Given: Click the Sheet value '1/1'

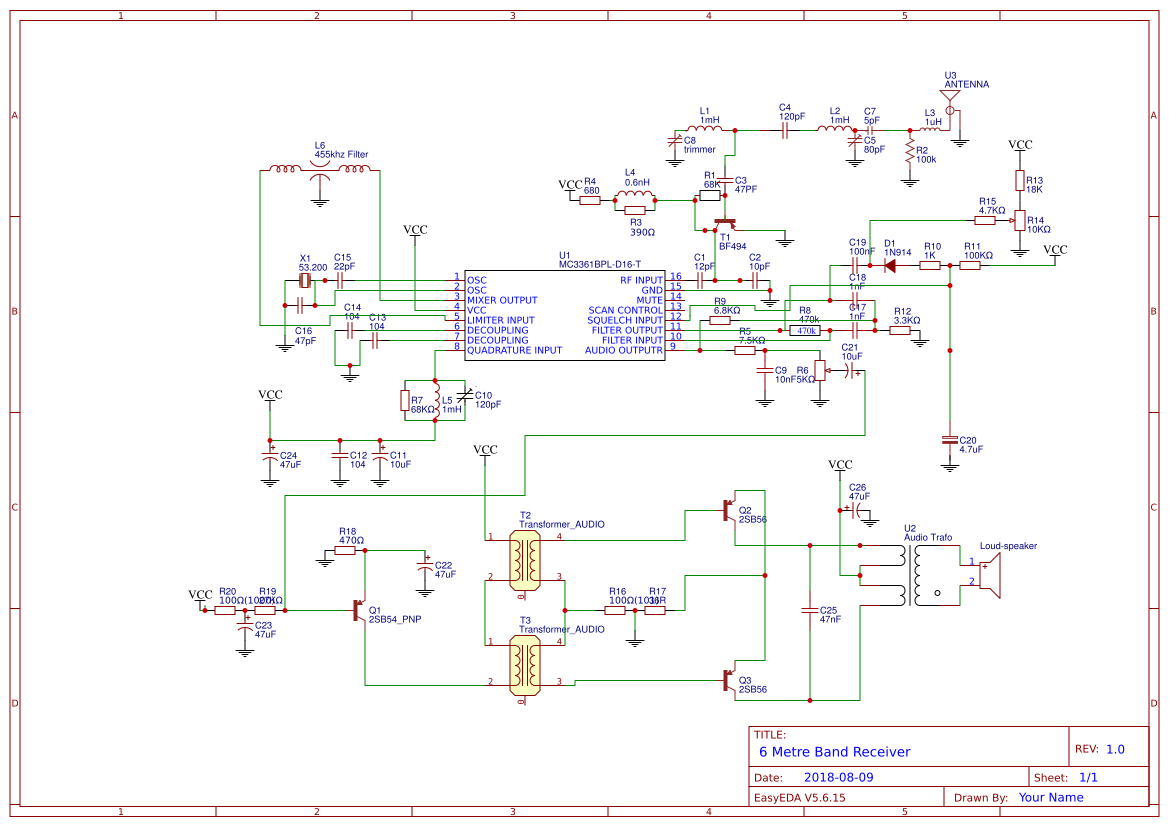Looking at the screenshot, I should click(x=1088, y=777).
